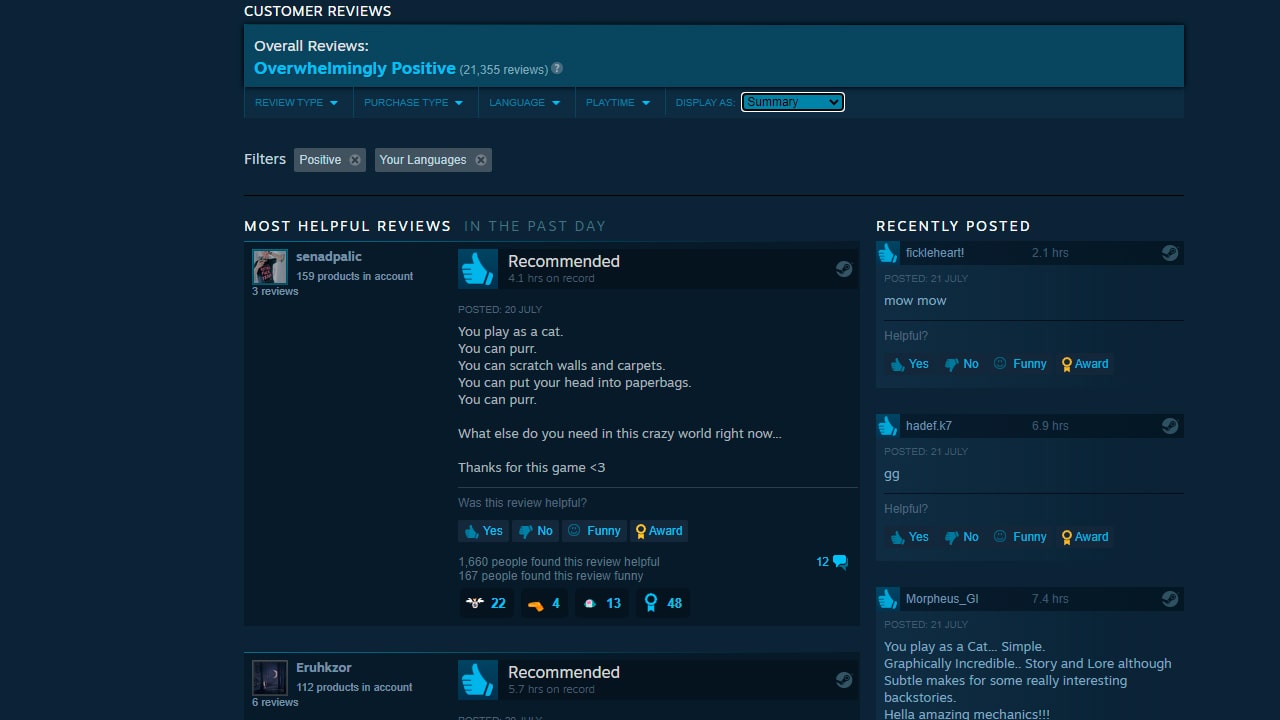The width and height of the screenshot is (1280, 720).
Task: Open the 12 comments on senadpalic's review
Action: (831, 562)
